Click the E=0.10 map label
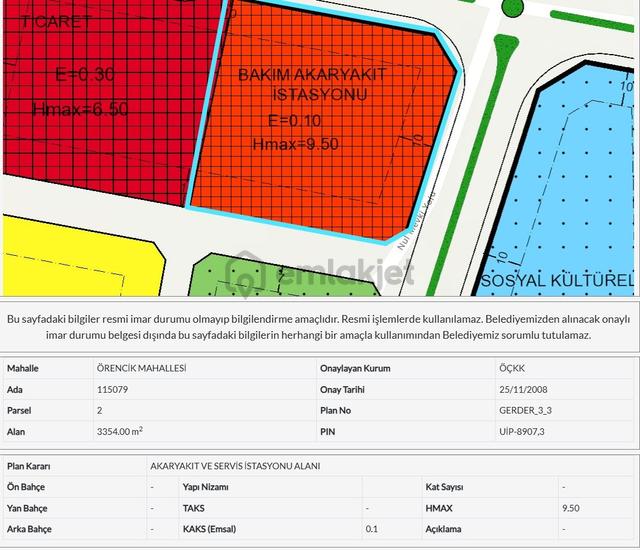640x550 pixels. (294, 121)
